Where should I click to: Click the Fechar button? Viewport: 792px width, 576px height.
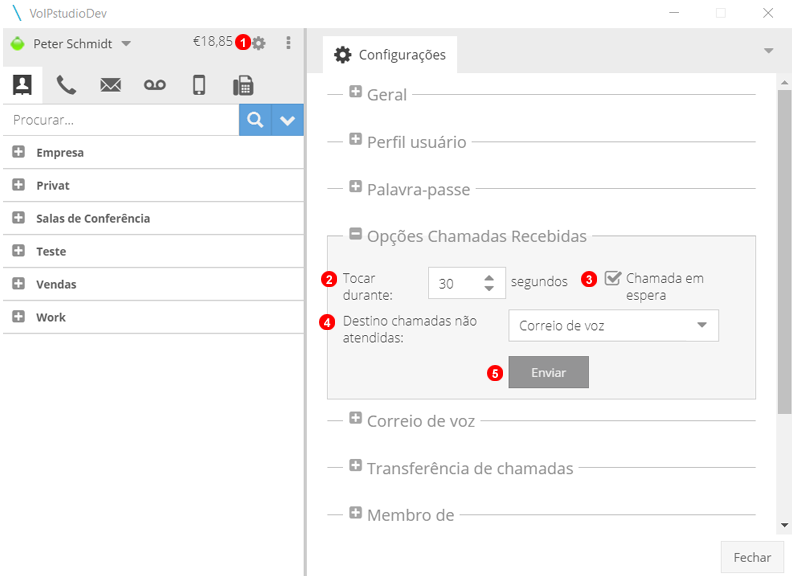(x=752, y=557)
